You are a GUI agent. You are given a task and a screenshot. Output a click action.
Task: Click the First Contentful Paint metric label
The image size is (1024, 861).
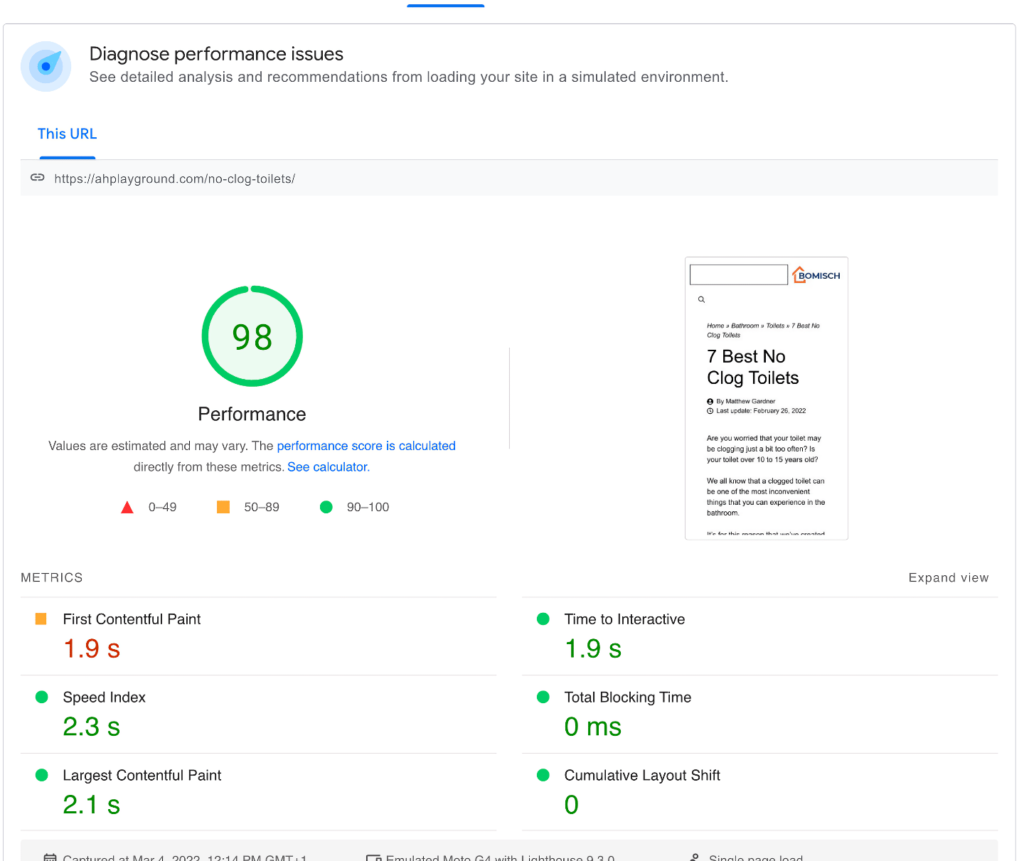tap(132, 619)
